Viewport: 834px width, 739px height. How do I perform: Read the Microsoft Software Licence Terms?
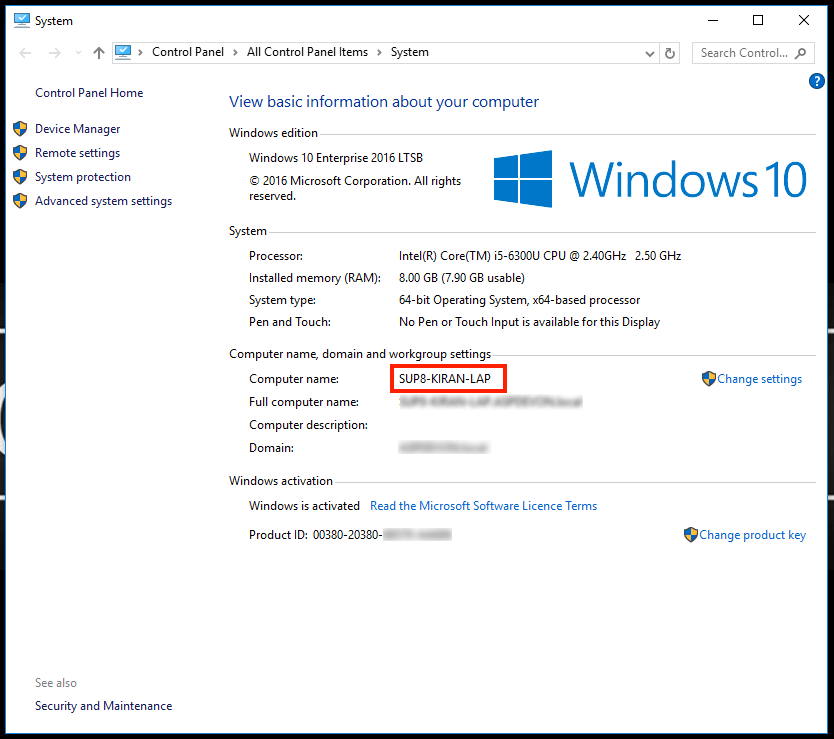(x=483, y=506)
